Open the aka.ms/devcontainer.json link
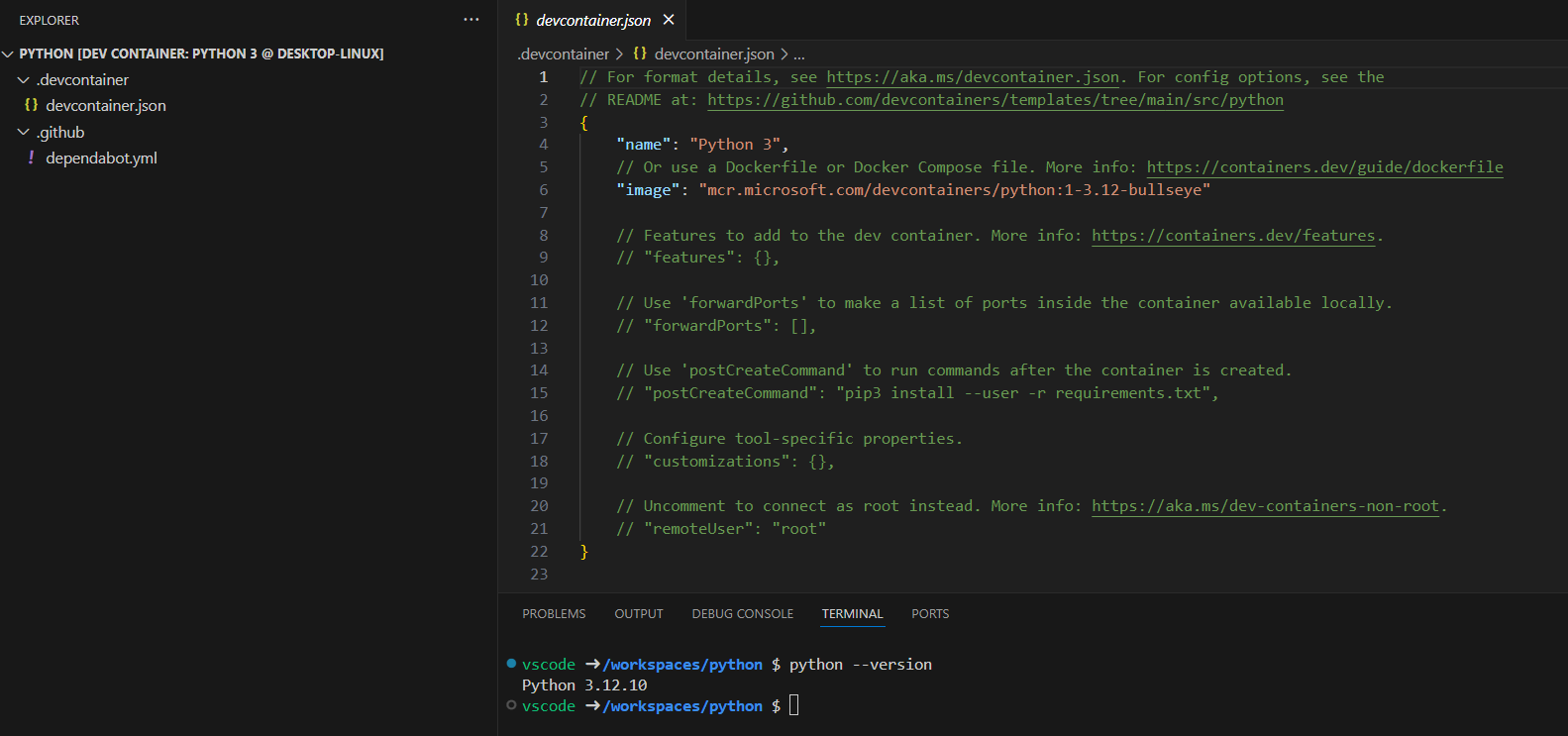The height and width of the screenshot is (736, 1568). pos(972,77)
